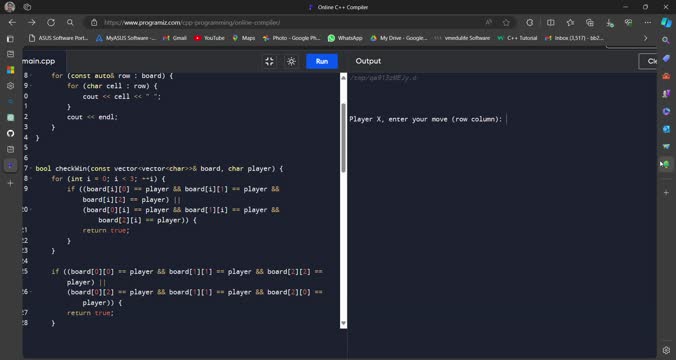Screen dimensions: 676x360
Task: Click the GitHub icon in sidebar
Action: click(x=11, y=133)
